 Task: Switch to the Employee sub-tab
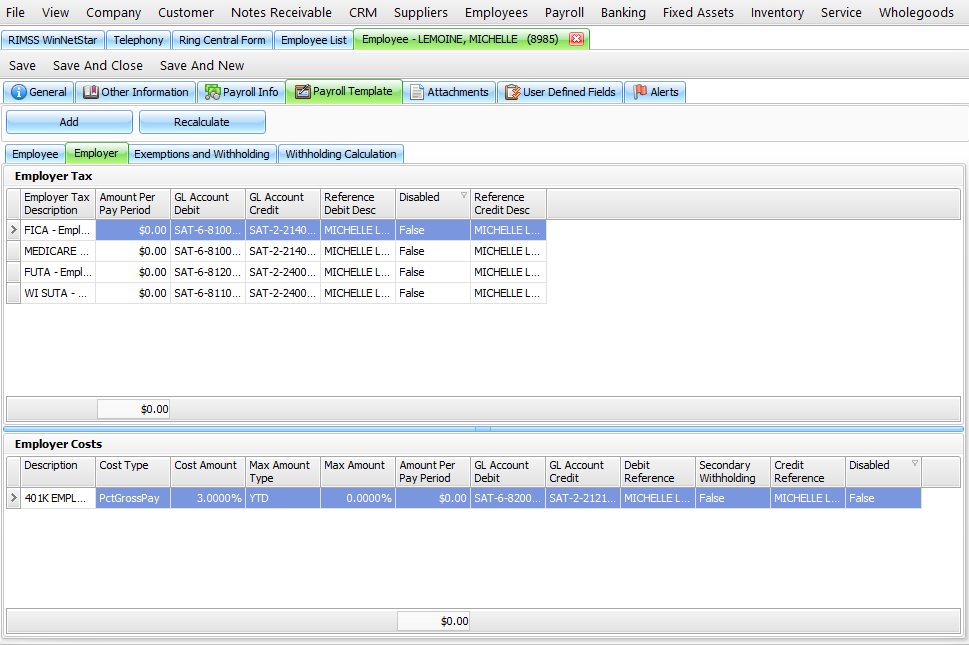[35, 154]
